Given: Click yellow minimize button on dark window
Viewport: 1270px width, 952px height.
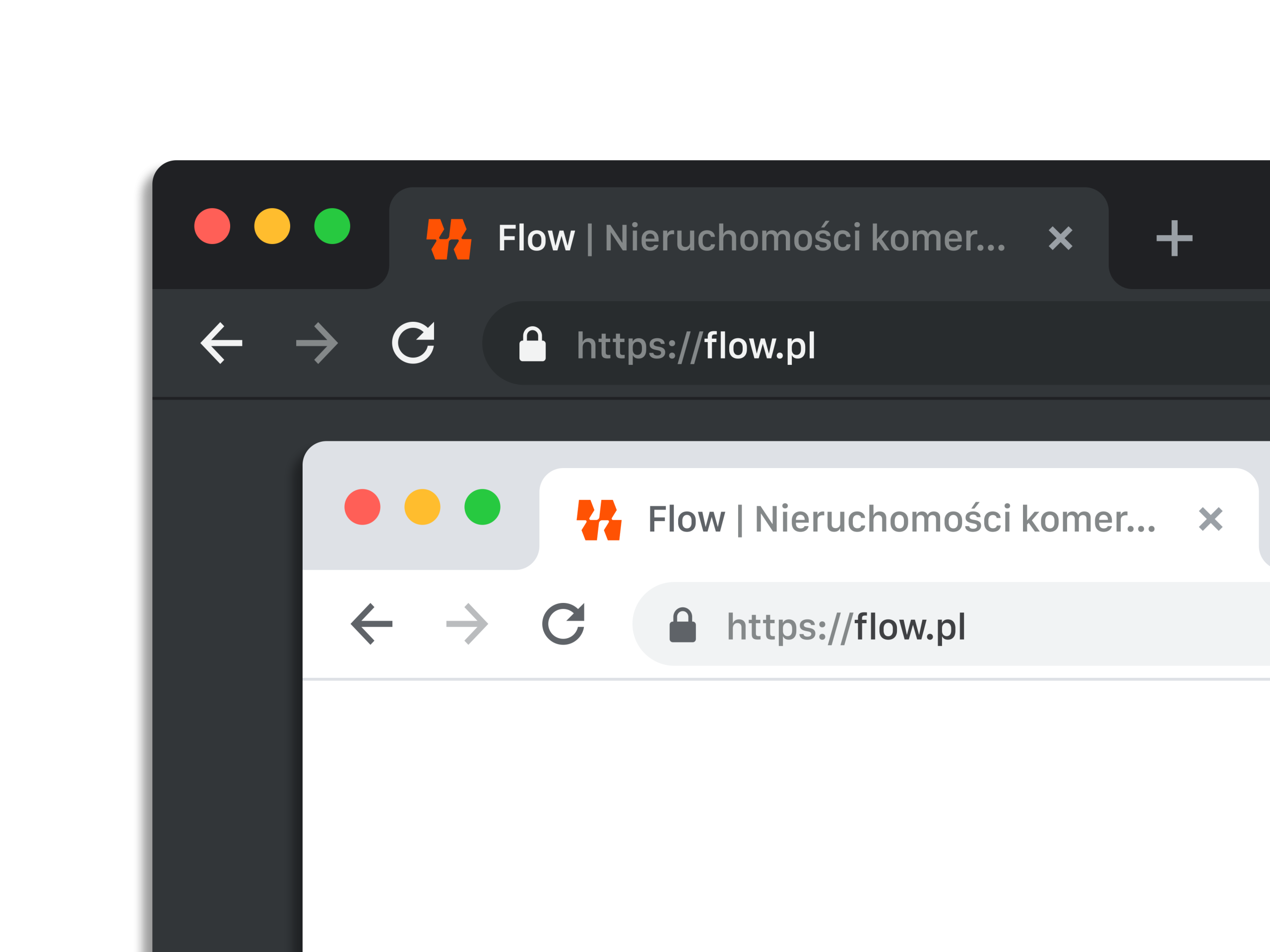Looking at the screenshot, I should point(272,226).
